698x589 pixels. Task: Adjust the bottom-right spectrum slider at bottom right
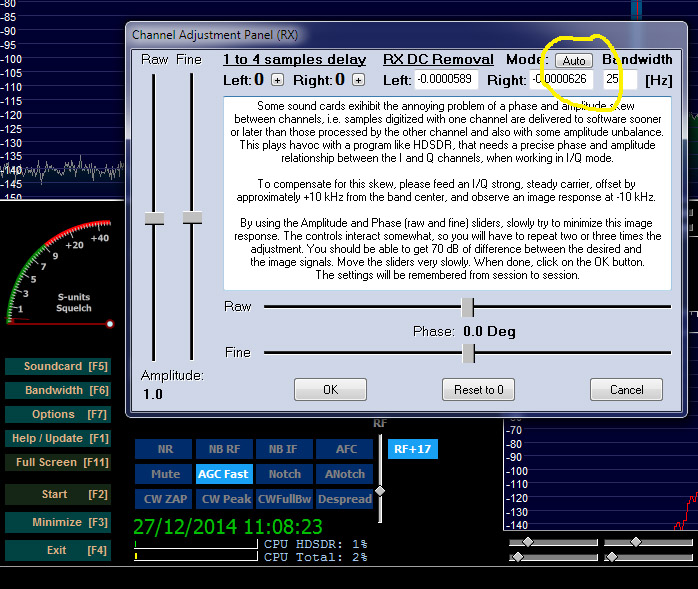(x=613, y=557)
